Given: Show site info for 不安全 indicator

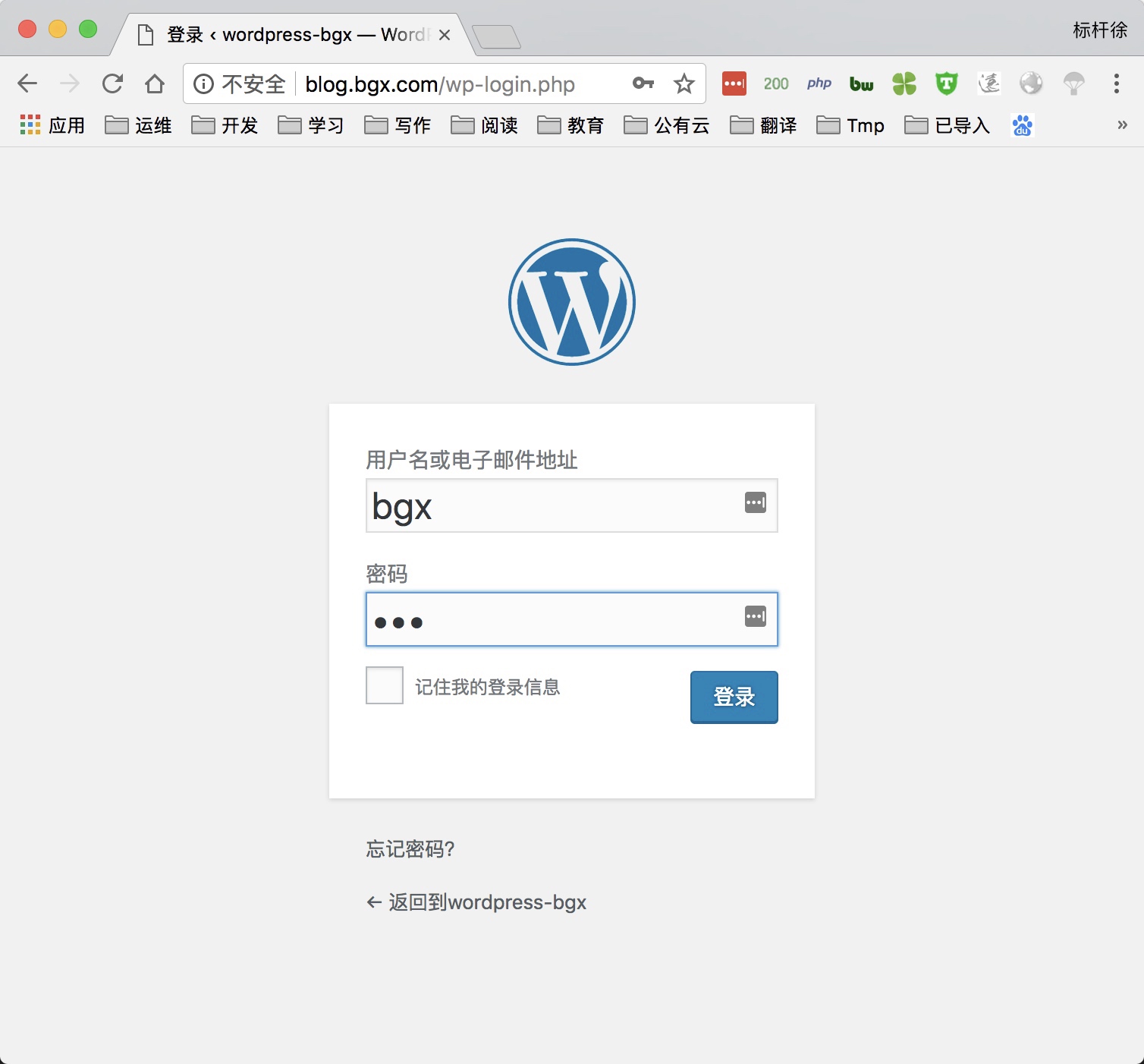Looking at the screenshot, I should [x=240, y=83].
